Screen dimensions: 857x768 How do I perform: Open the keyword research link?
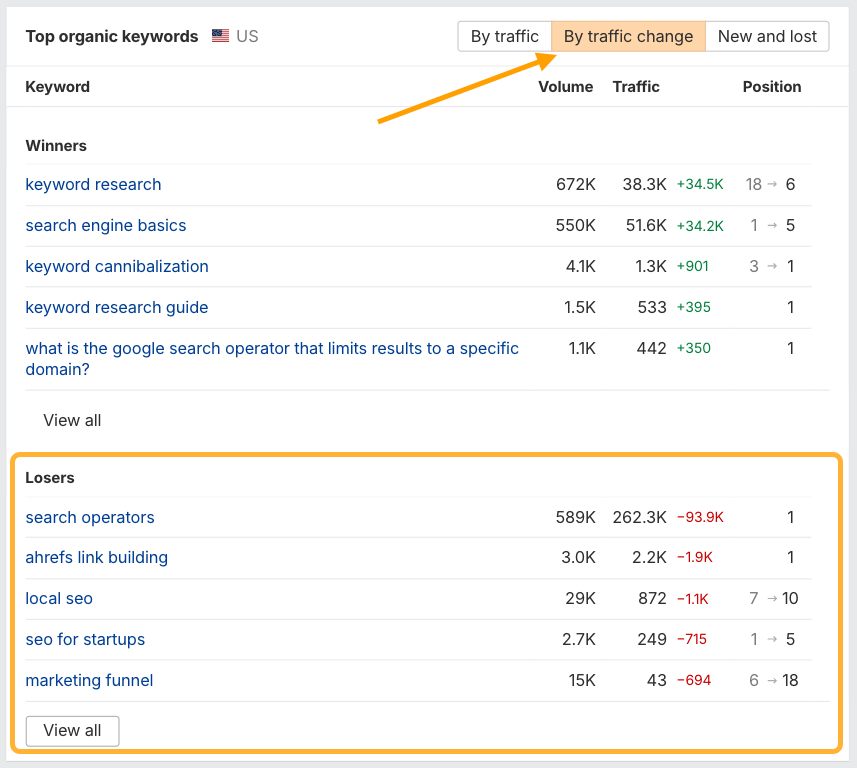(93, 184)
